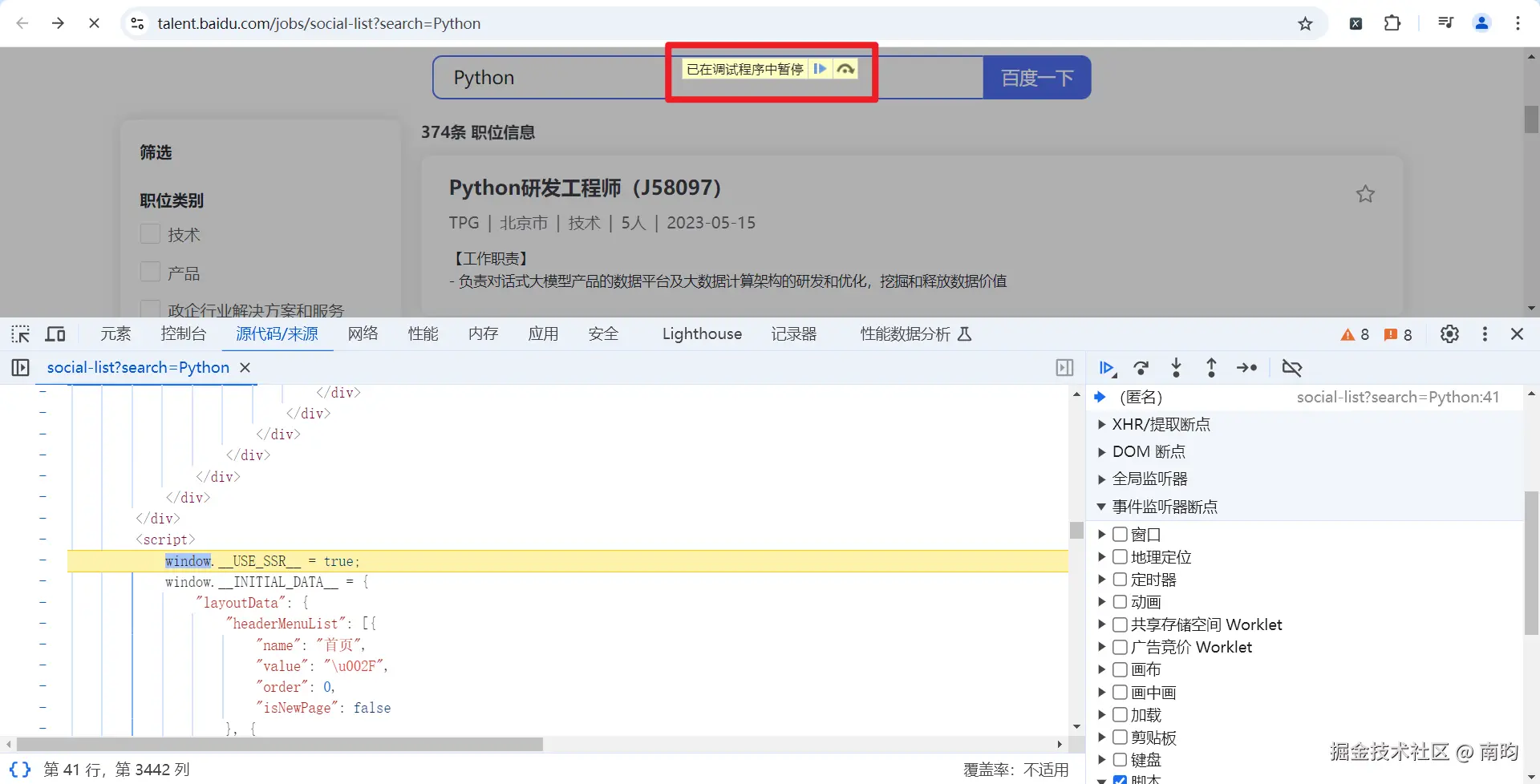Switch to the 网络 panel
The width and height of the screenshot is (1540, 784).
click(363, 334)
